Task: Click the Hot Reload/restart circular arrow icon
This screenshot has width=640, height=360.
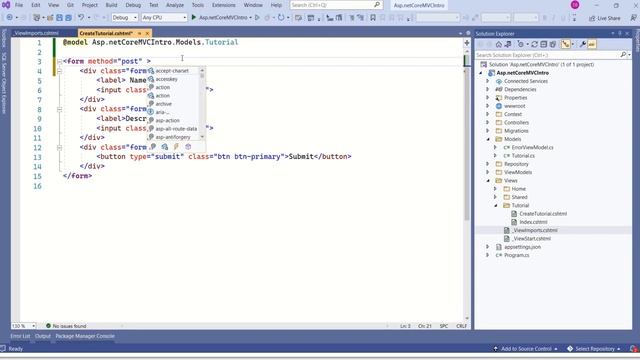Action: pos(281,18)
